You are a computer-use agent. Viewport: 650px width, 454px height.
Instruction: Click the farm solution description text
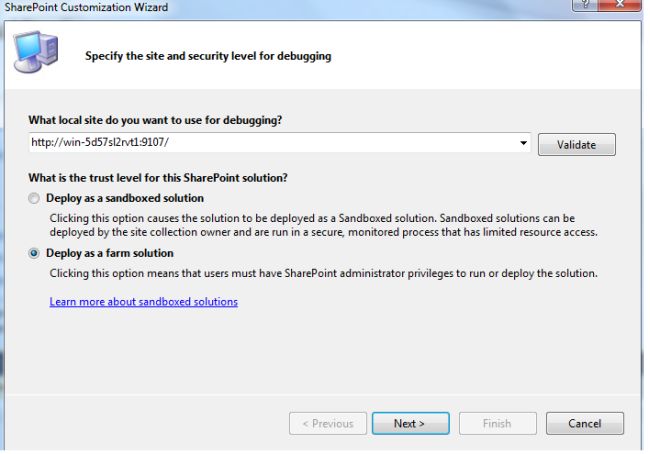point(323,274)
